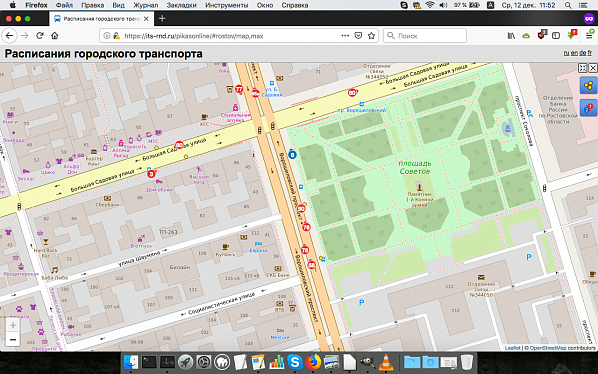
Task: Open Numbers chart icon in Dock
Action: pos(276,362)
